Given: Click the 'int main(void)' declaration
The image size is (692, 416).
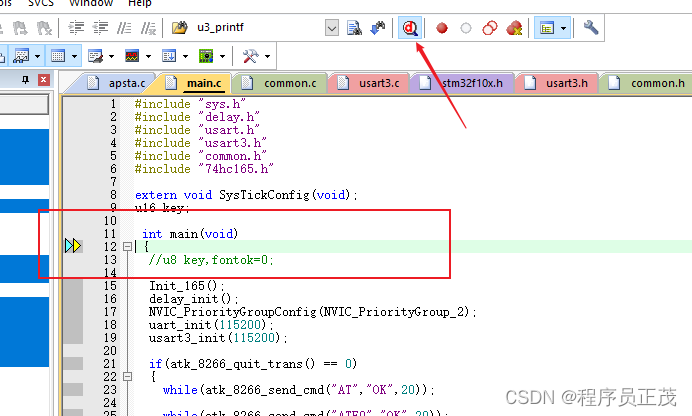Looking at the screenshot, I should click(x=190, y=234).
